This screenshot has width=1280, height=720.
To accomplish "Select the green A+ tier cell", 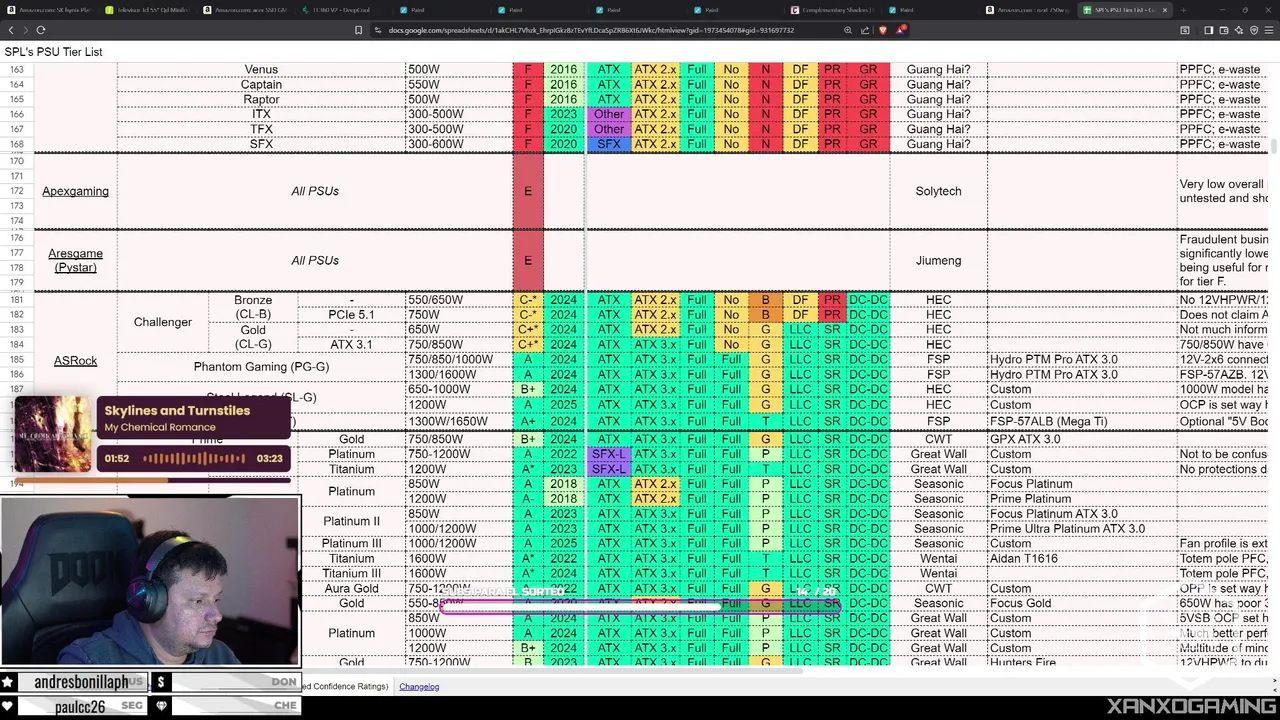I will pyautogui.click(x=528, y=422).
